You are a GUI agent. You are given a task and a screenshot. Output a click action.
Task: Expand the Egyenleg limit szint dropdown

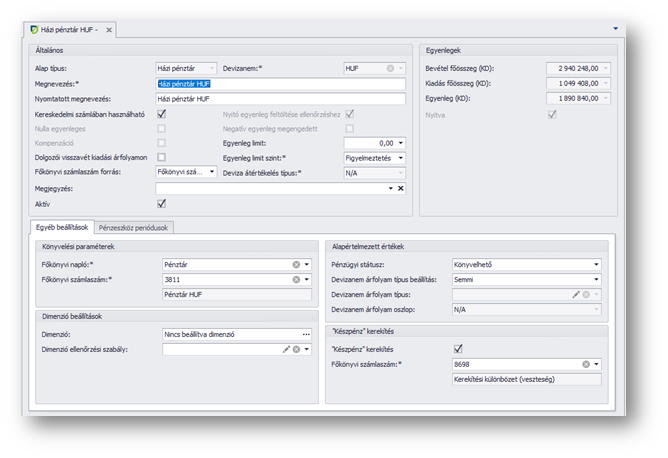(401, 158)
